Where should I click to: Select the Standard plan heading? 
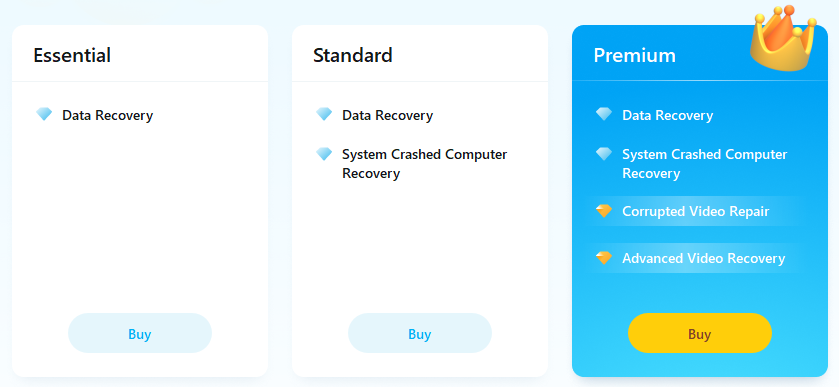[353, 55]
